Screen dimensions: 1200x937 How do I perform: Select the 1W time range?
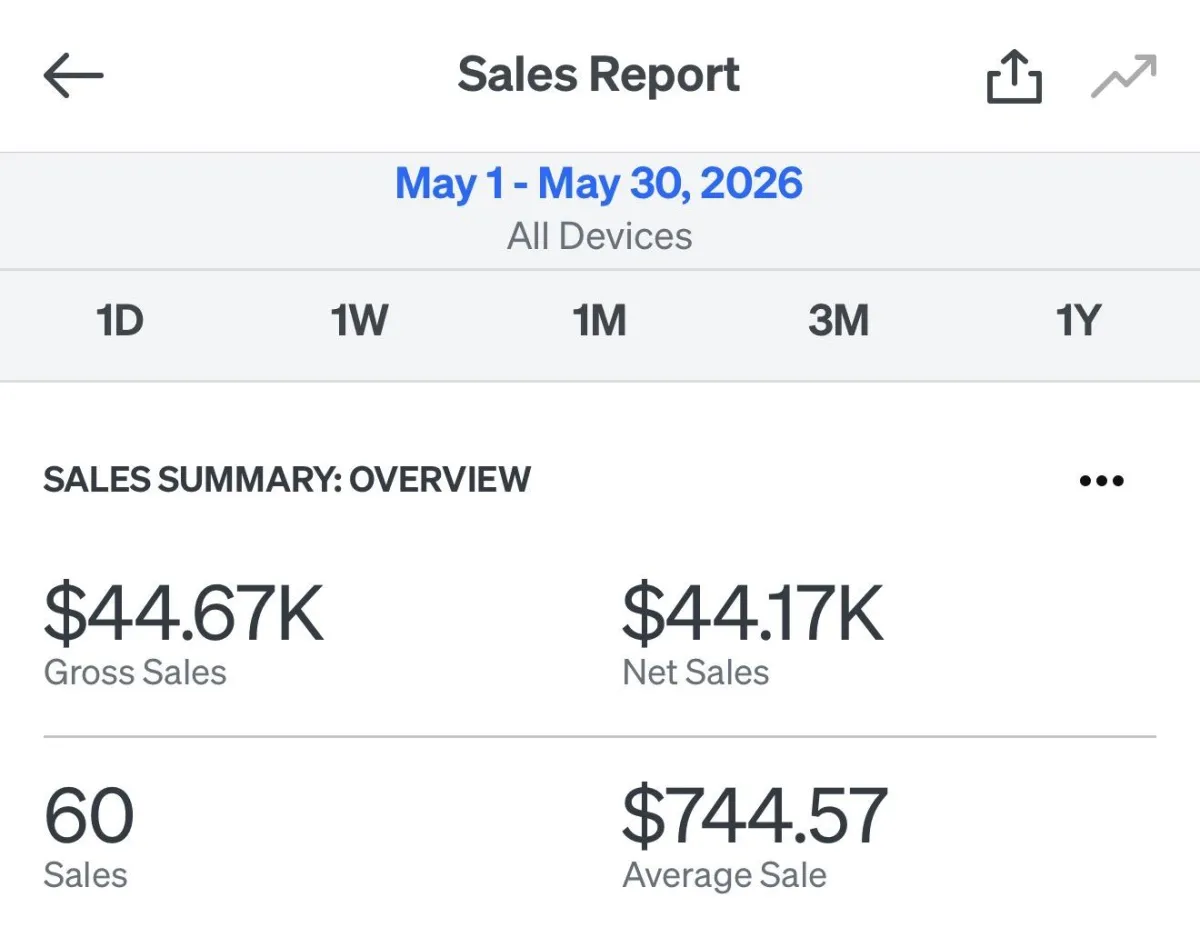pyautogui.click(x=359, y=321)
